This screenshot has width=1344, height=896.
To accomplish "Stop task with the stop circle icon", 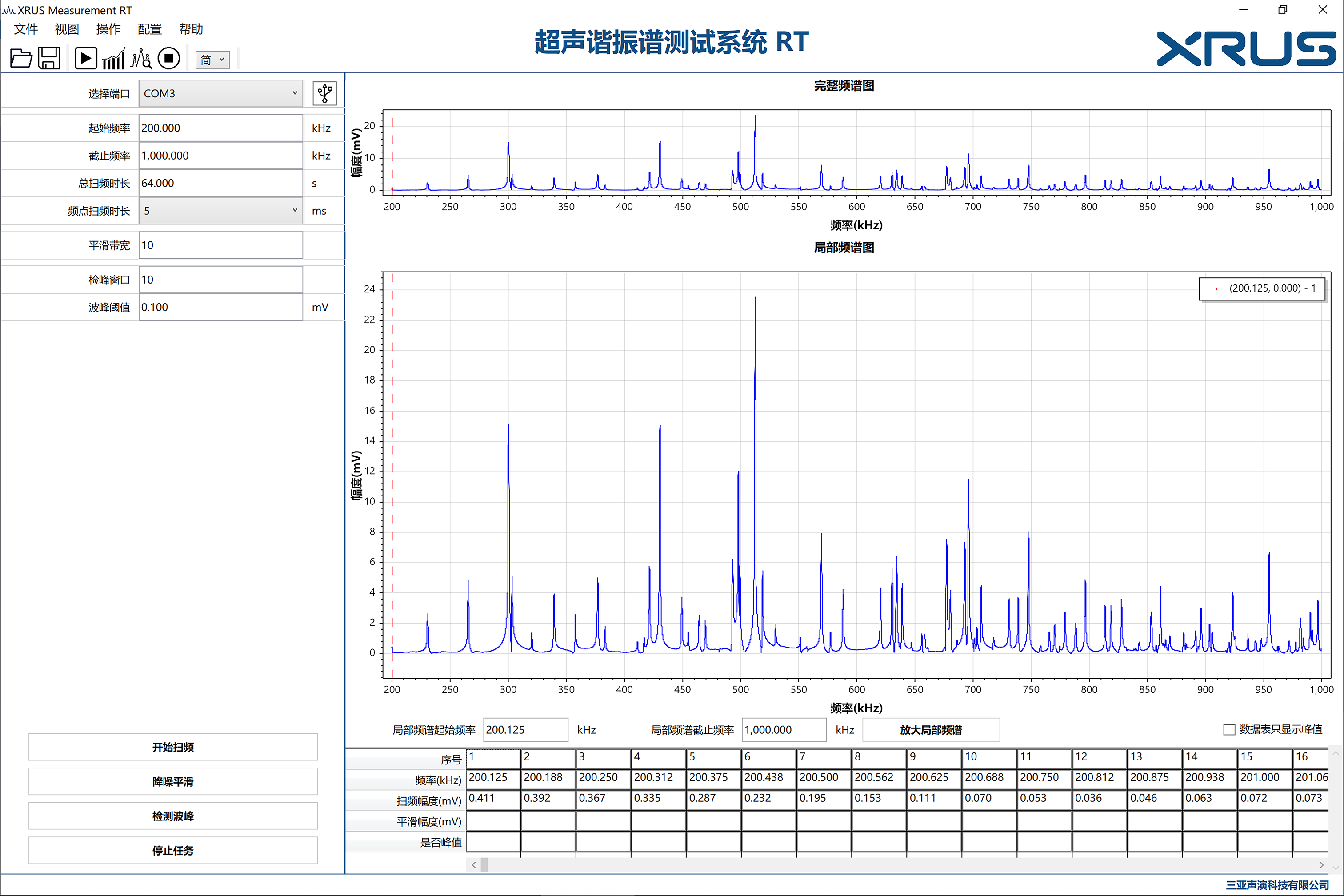I will 168,58.
